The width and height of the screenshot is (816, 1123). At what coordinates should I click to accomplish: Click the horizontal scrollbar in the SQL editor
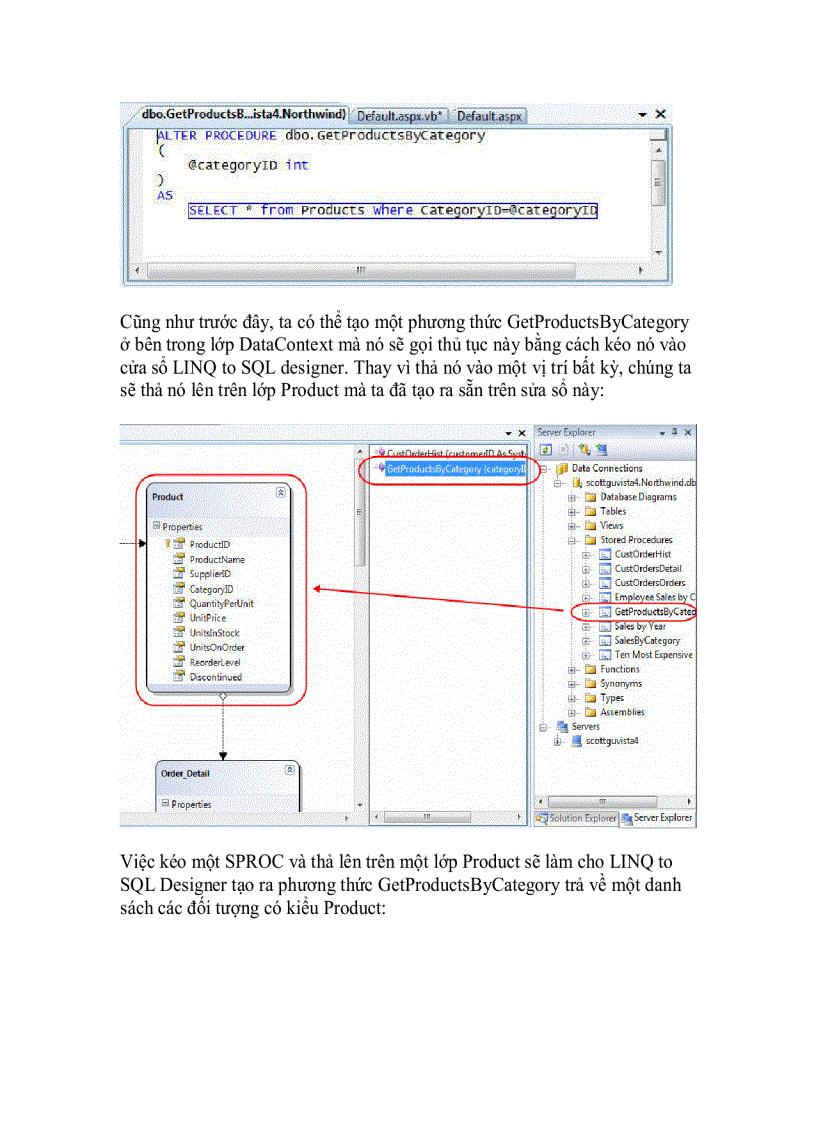tap(360, 271)
